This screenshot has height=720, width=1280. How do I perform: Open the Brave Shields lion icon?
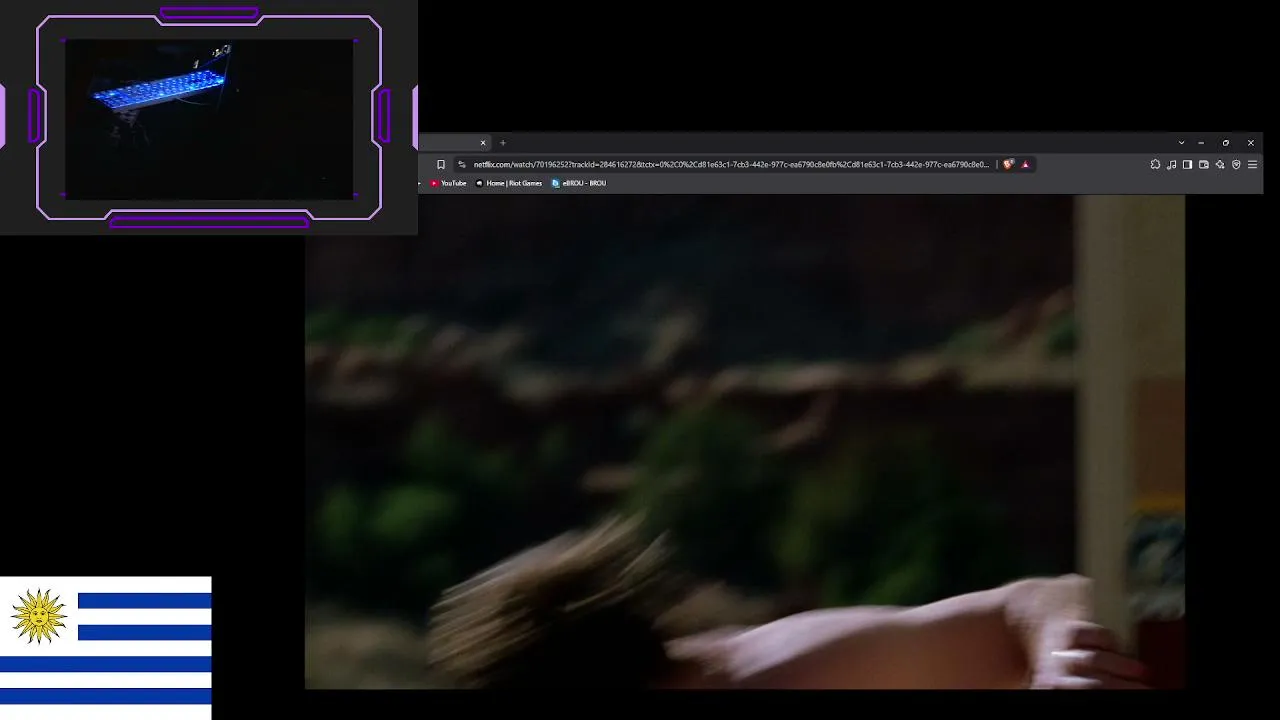(x=1008, y=165)
